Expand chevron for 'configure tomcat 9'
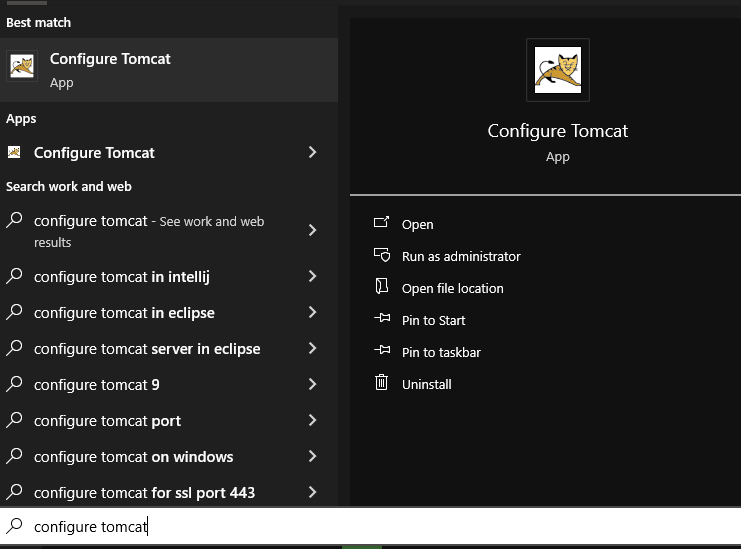The width and height of the screenshot is (741, 549). [x=312, y=384]
